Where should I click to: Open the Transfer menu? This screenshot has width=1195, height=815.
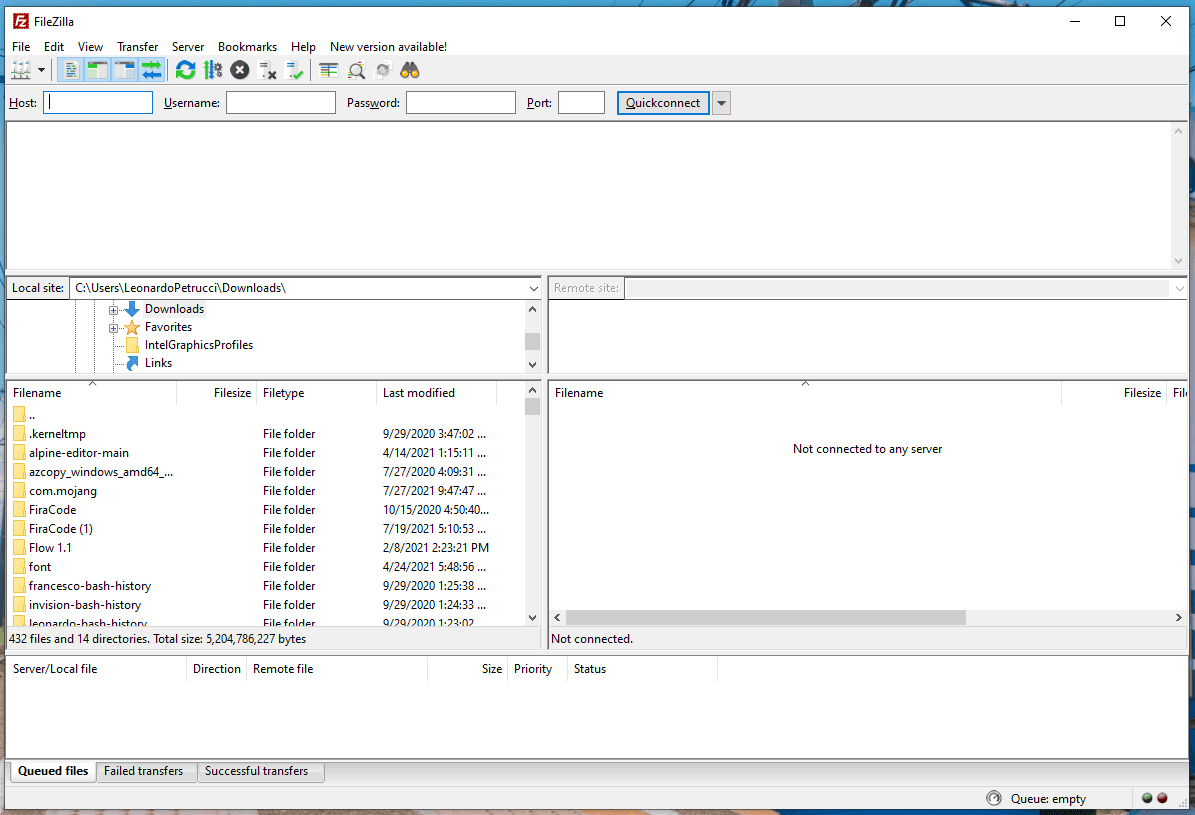point(137,47)
